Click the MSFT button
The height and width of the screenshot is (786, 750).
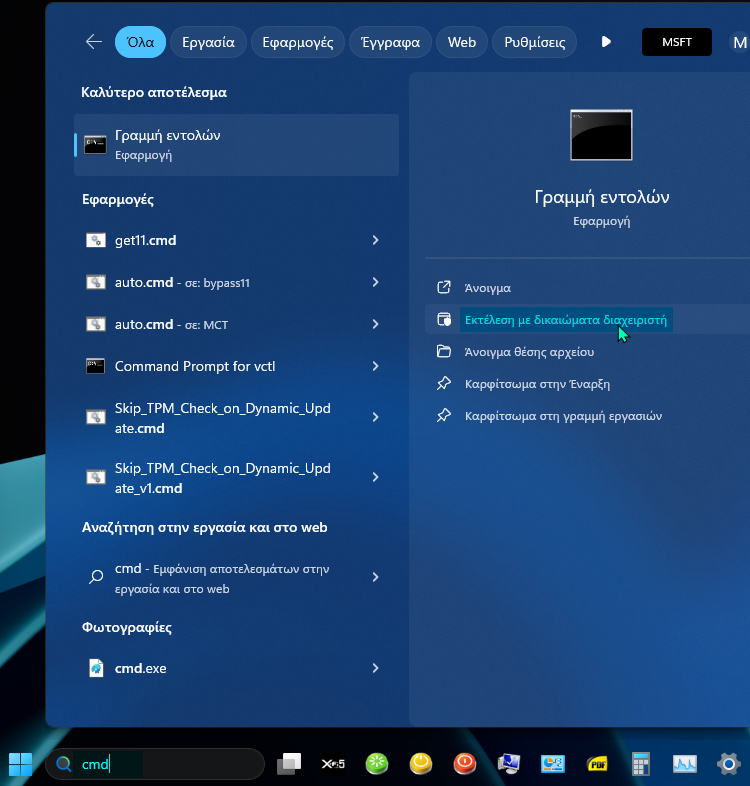tap(677, 42)
